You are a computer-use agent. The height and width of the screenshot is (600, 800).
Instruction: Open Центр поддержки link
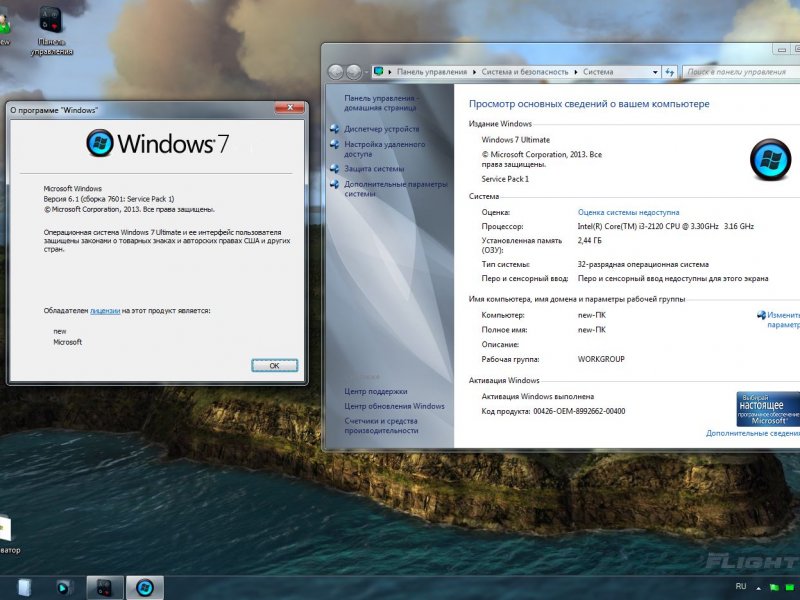(376, 391)
